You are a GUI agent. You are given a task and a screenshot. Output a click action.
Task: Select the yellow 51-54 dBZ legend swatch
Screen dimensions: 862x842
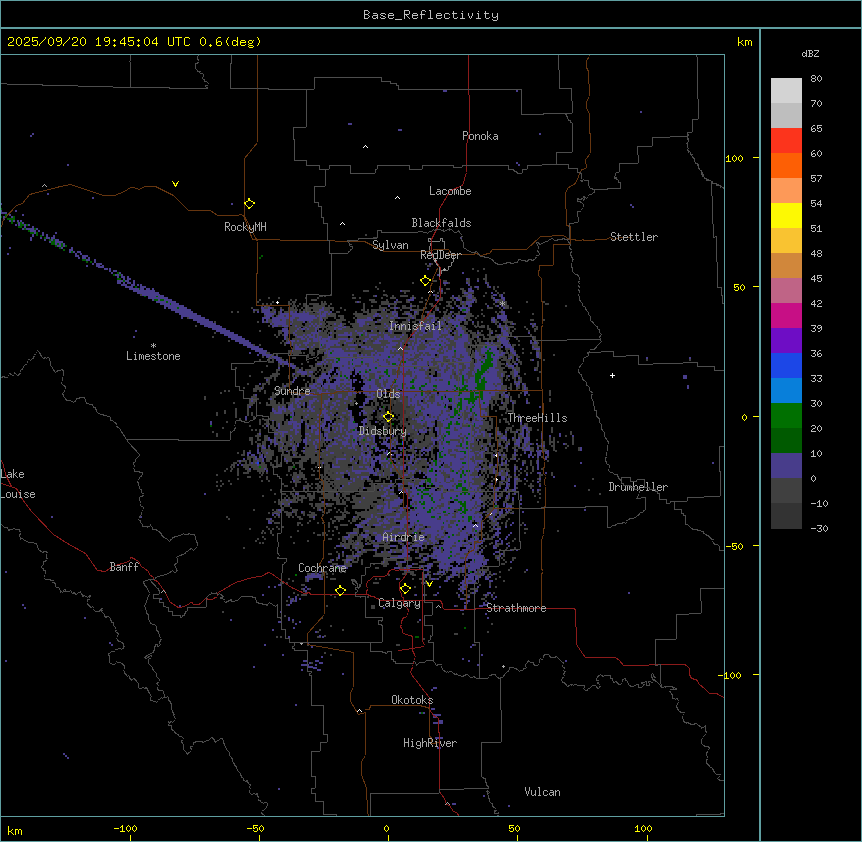(786, 216)
